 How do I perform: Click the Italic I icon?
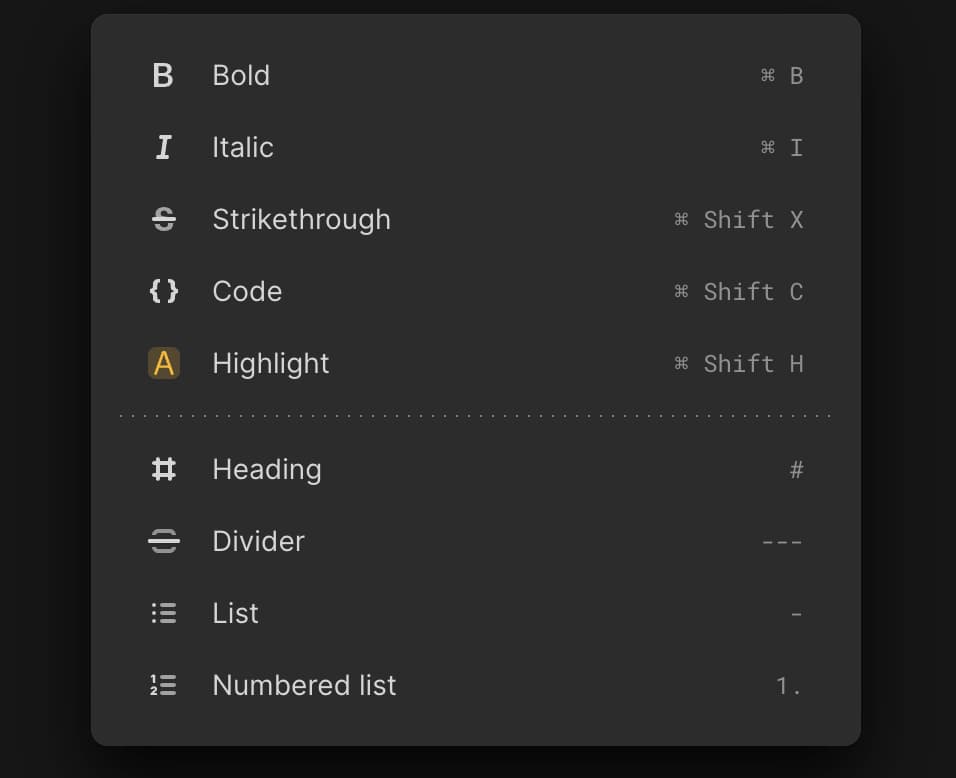pyautogui.click(x=163, y=148)
